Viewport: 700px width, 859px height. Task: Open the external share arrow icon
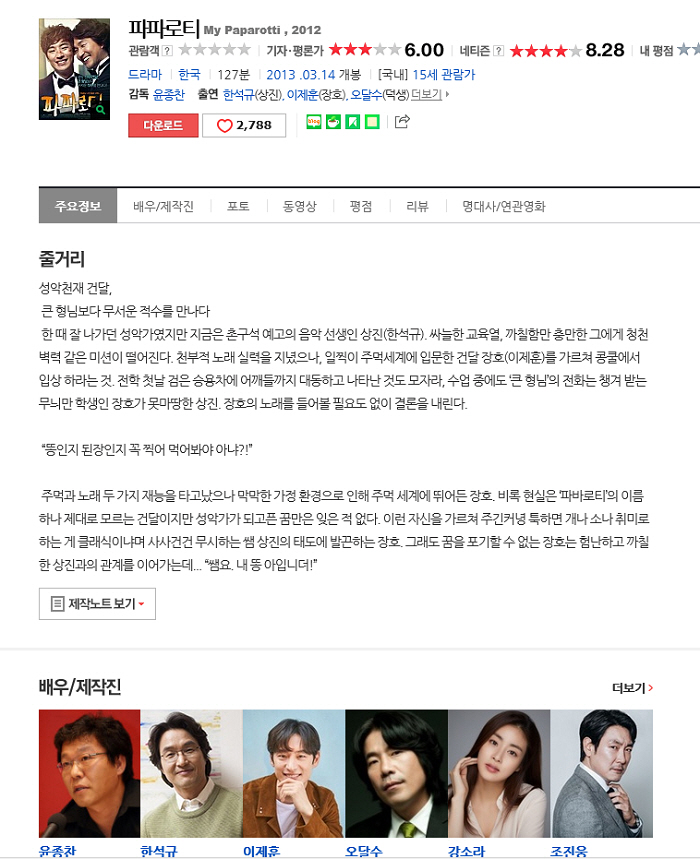point(402,121)
